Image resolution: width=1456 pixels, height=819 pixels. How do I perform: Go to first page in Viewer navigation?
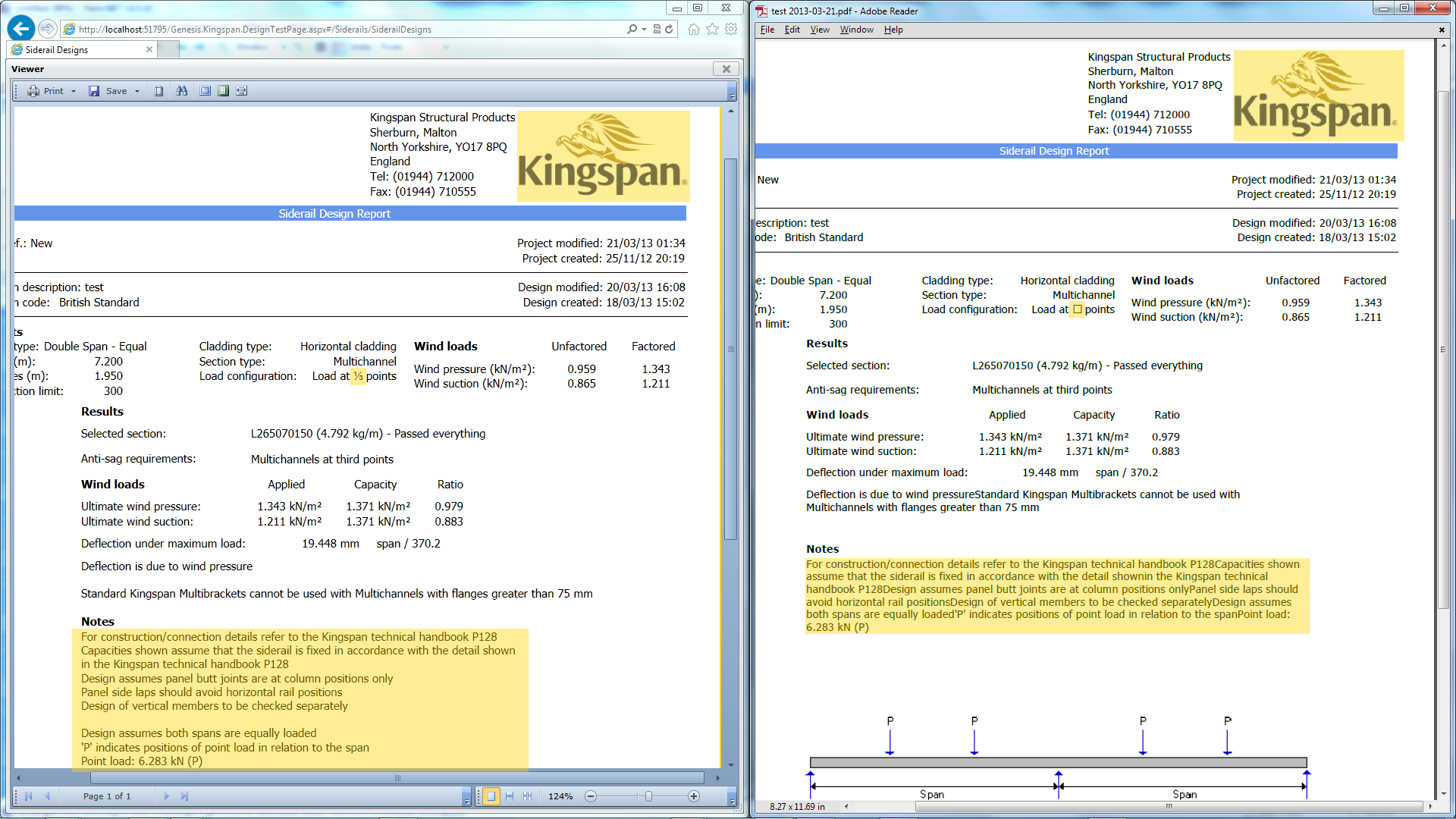29,796
